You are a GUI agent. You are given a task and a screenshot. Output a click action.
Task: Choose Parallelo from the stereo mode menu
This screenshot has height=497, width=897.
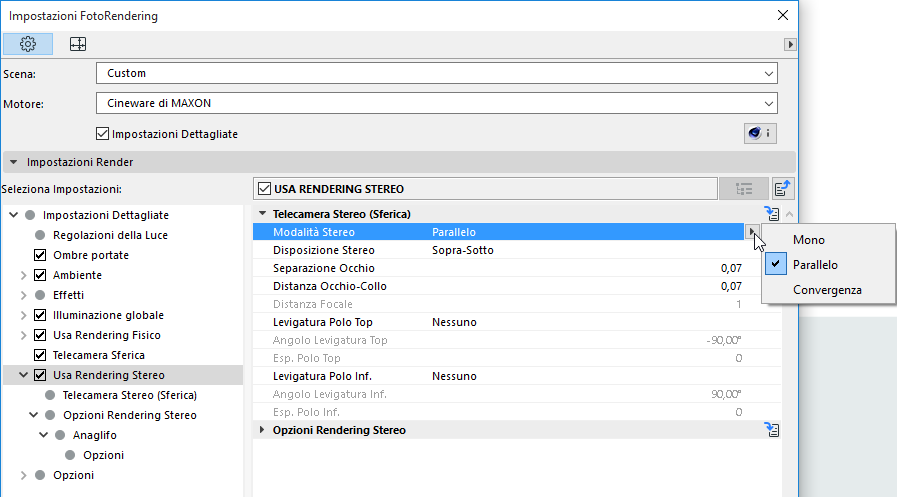(815, 265)
